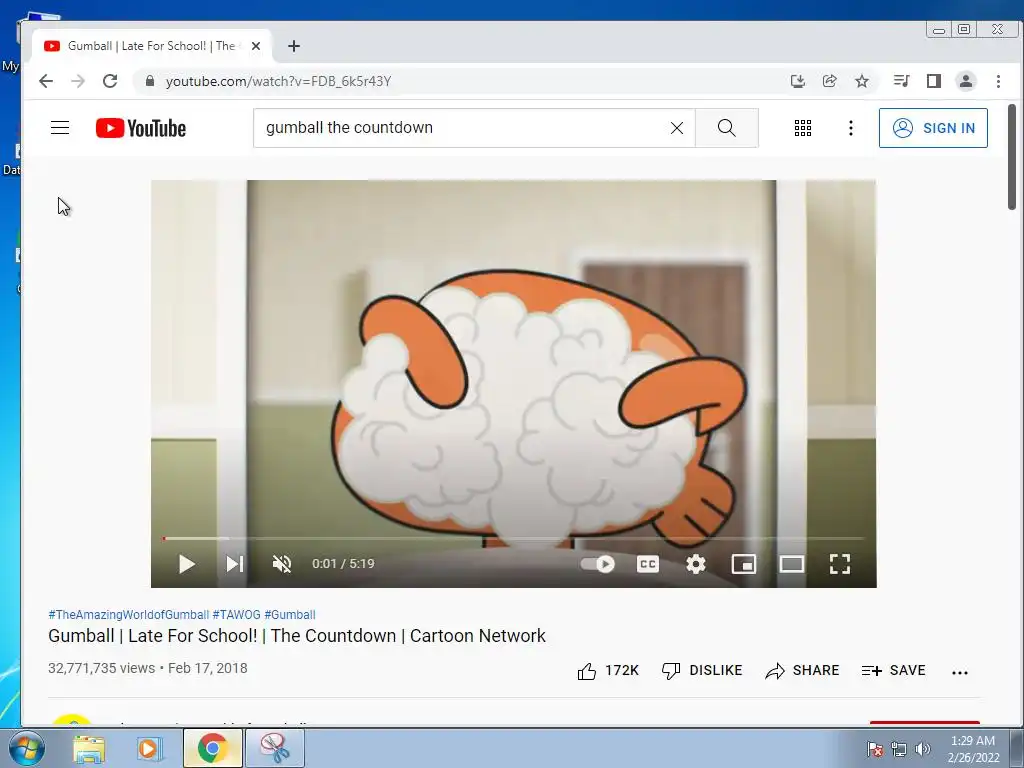
Task: Toggle Chrome side panel
Action: [934, 81]
